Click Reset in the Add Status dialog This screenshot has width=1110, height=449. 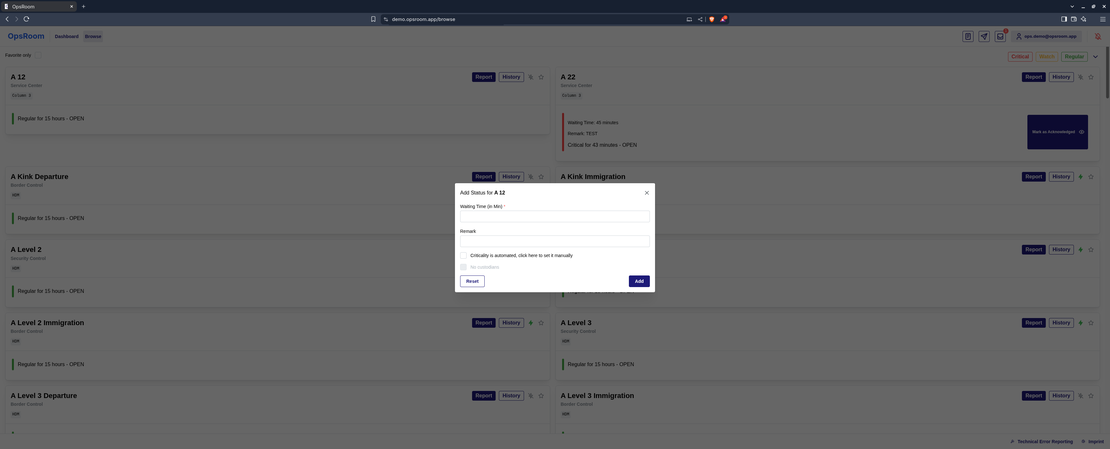pos(472,281)
